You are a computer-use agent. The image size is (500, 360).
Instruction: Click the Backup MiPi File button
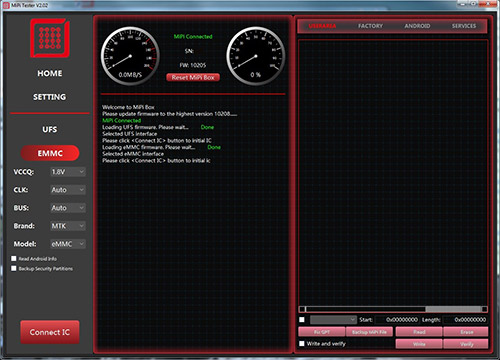pos(369,332)
